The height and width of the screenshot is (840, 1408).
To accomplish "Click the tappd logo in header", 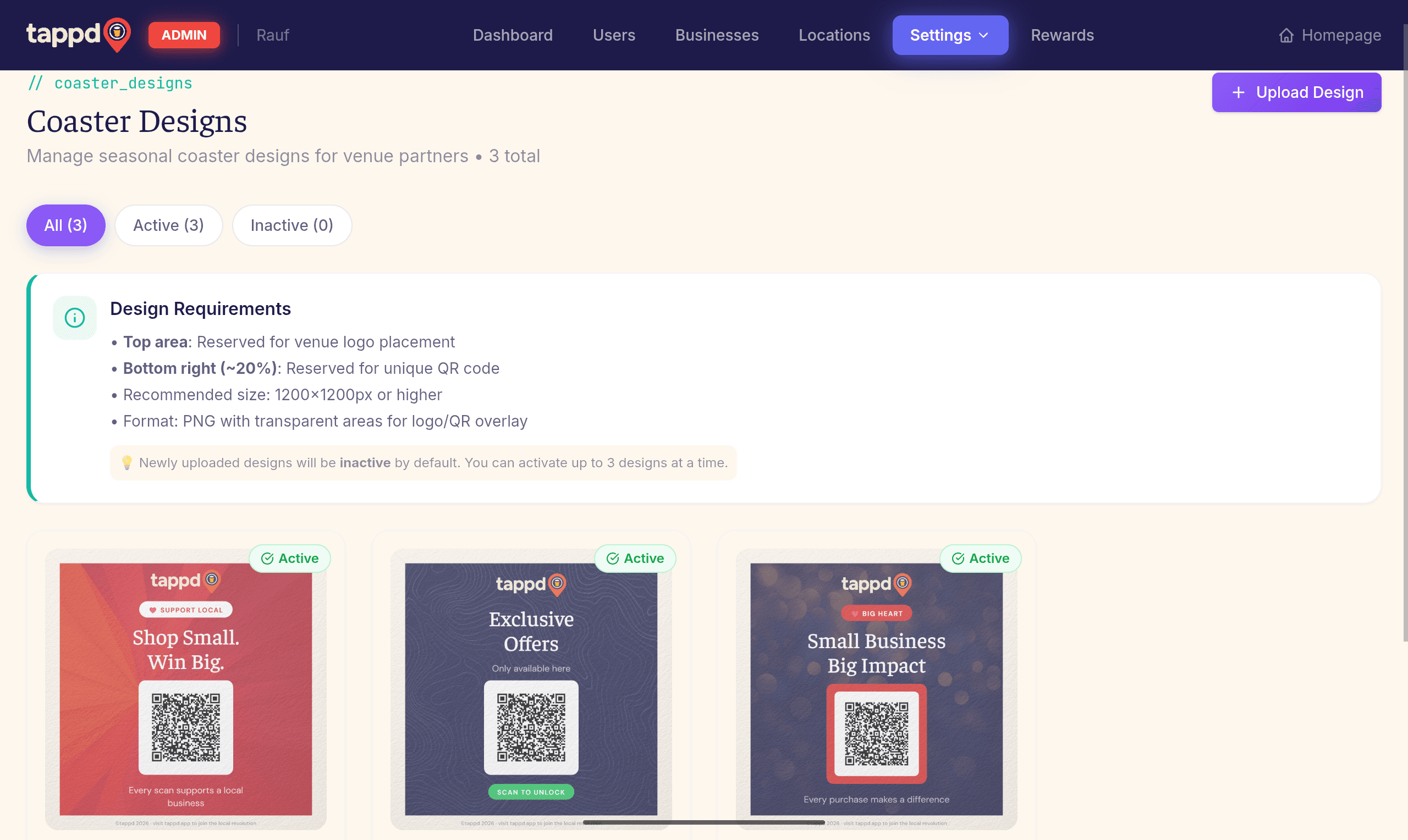I will tap(79, 35).
